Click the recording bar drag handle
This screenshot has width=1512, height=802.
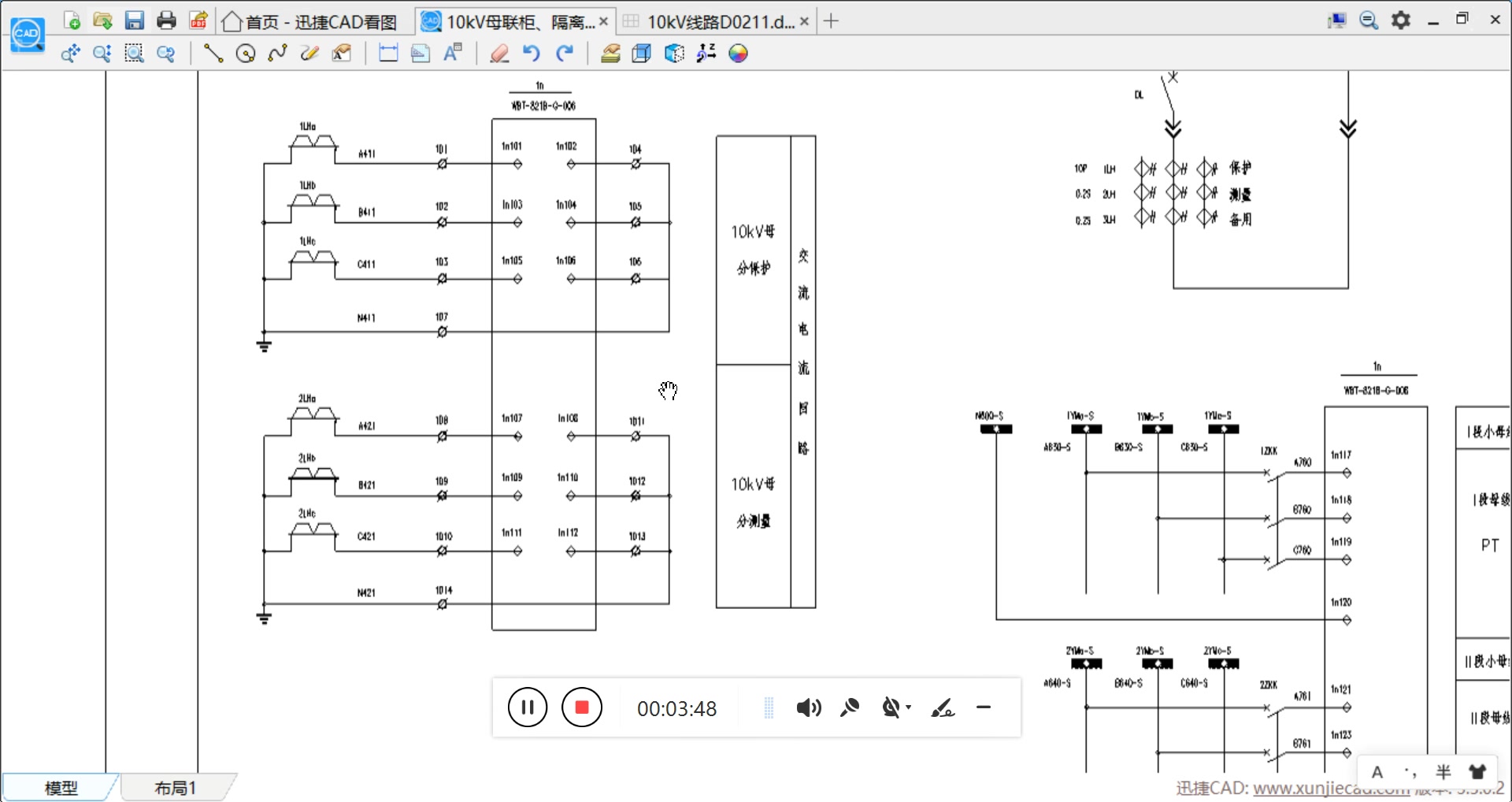(769, 707)
